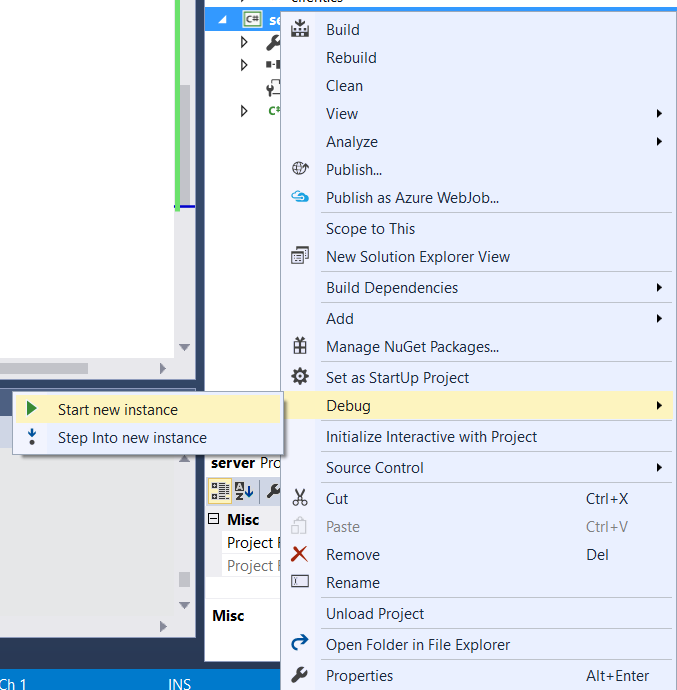Click the Cut scissors icon
677x690 pixels.
pyautogui.click(x=300, y=498)
